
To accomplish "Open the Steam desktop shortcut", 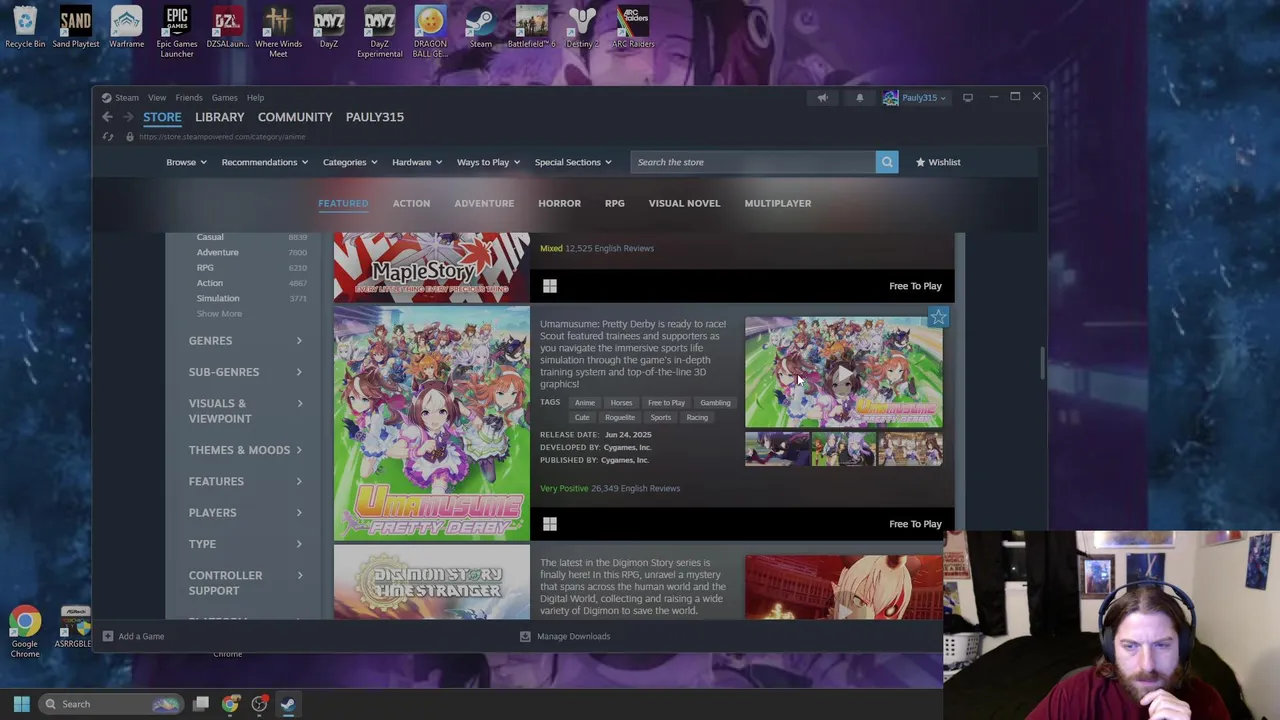I will tap(481, 27).
